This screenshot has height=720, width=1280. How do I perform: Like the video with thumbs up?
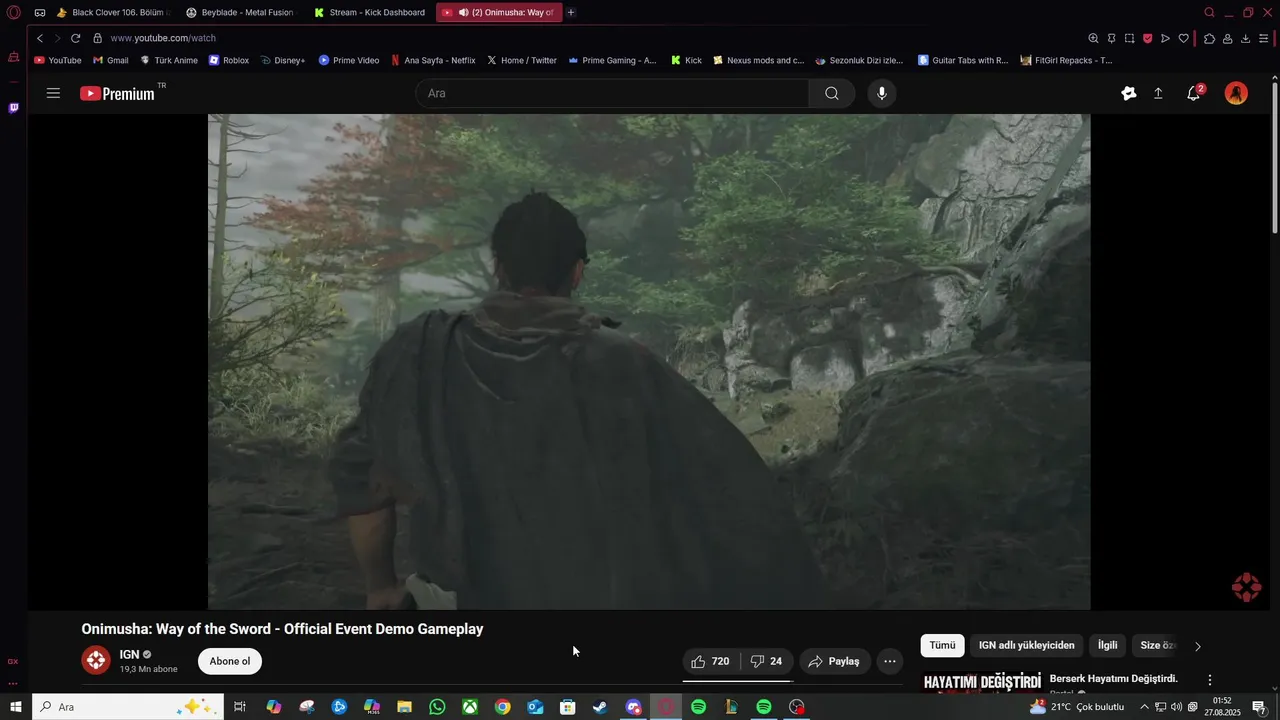pos(711,661)
